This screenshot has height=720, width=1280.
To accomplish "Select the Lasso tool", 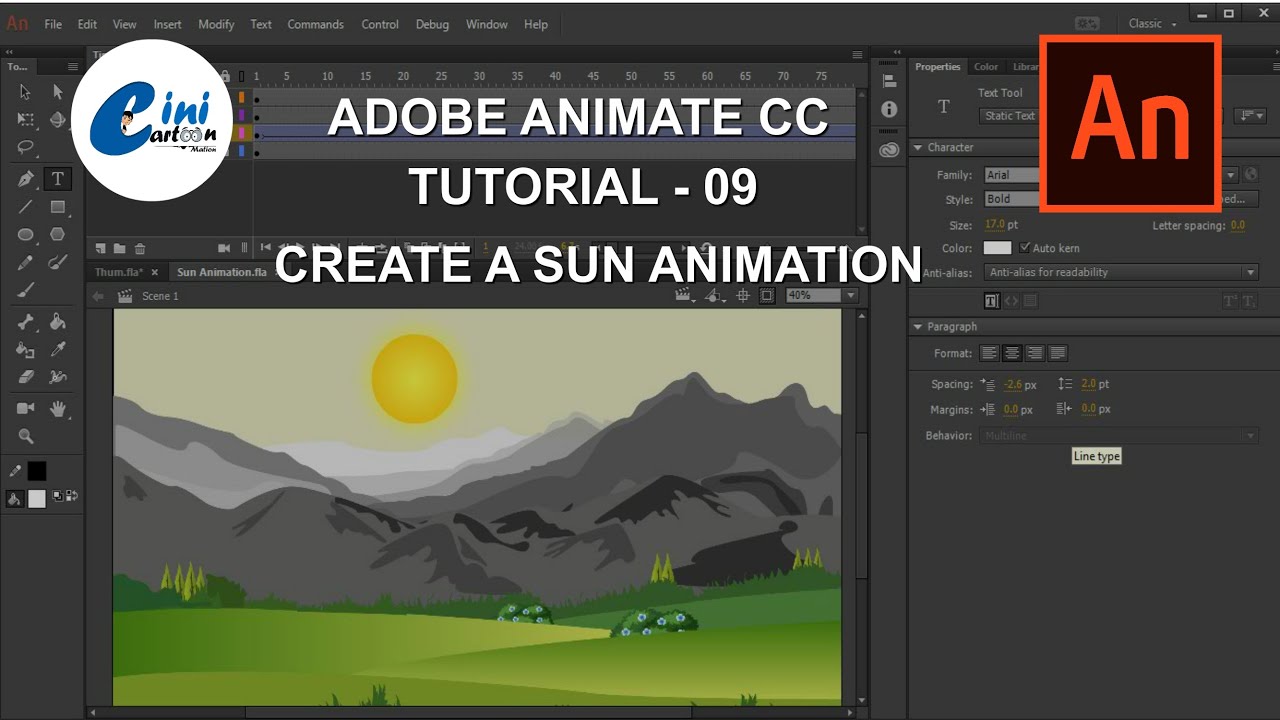I will tap(26, 147).
